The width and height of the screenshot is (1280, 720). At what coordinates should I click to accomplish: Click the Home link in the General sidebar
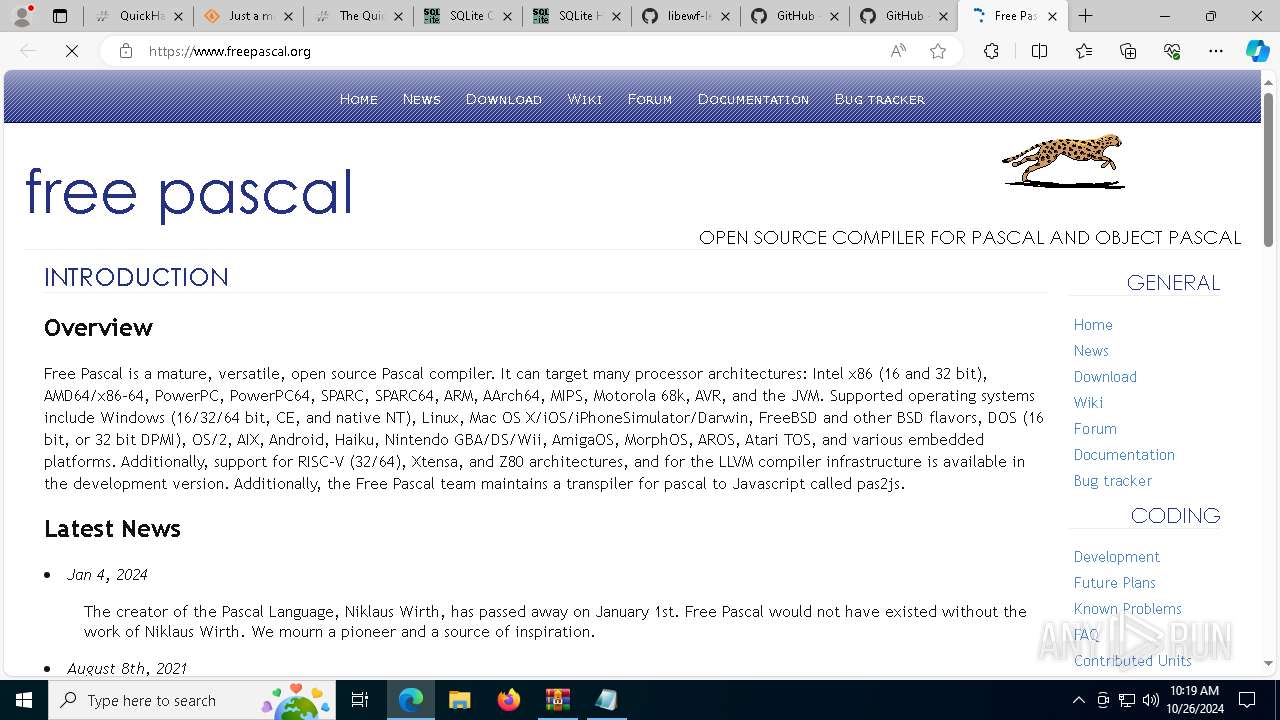pyautogui.click(x=1093, y=325)
